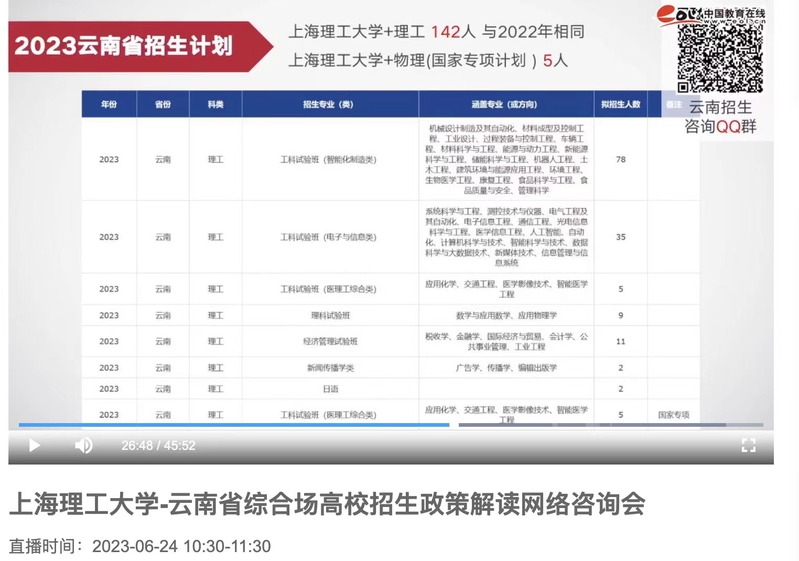This screenshot has height=561, width=799.
Task: Click the 2023云南省招生计划 banner
Action: 141,46
